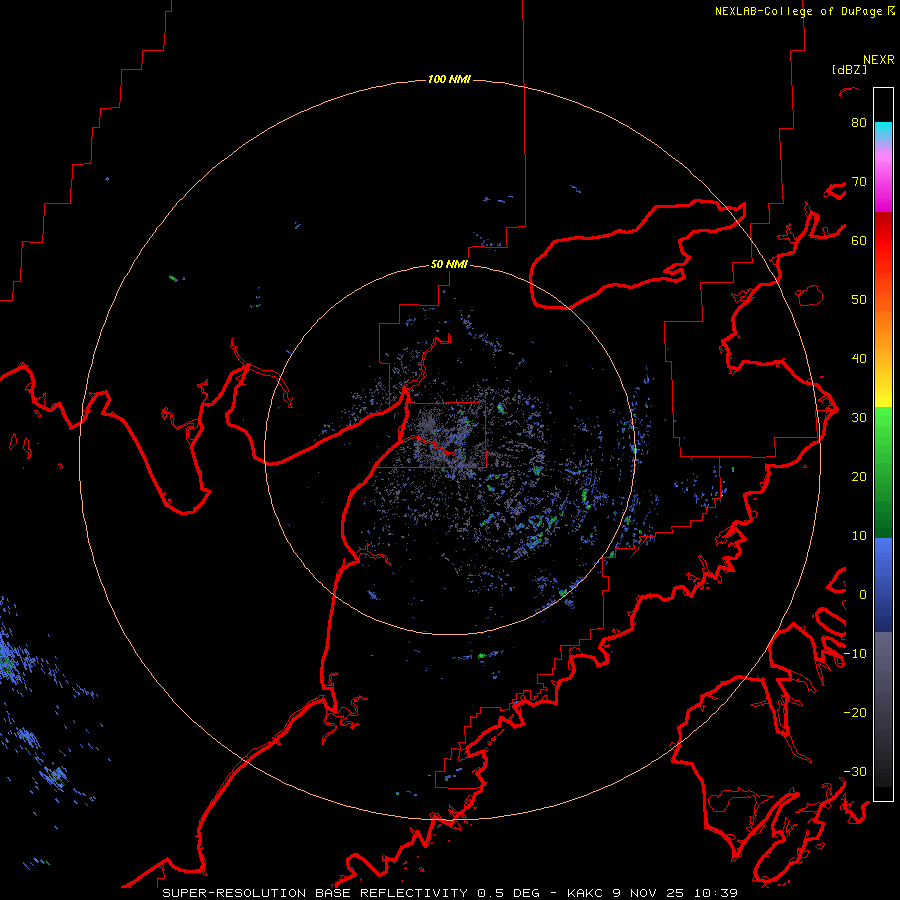Click the cyan segment of the colorbar

(883, 130)
